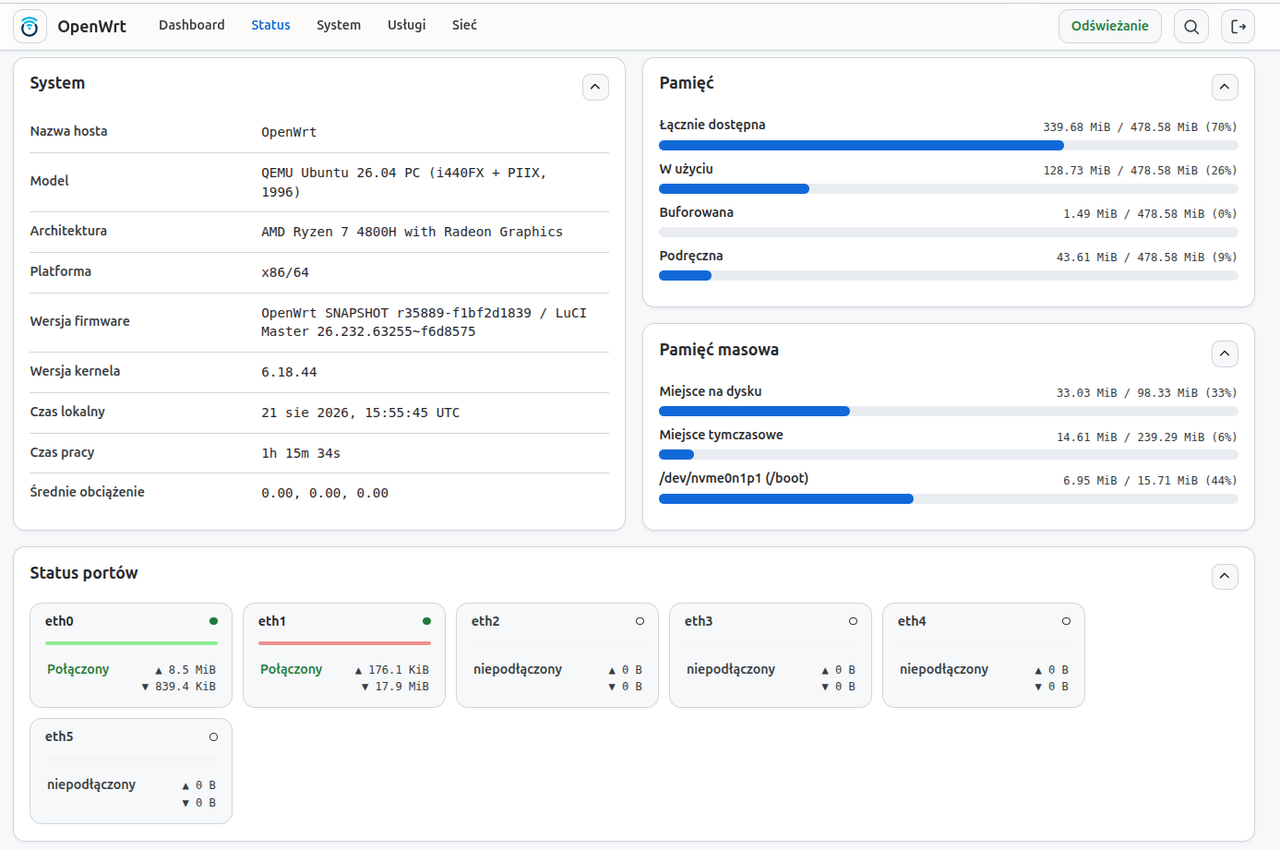Viewport: 1280px width, 850px height.
Task: Click the logout arrow icon
Action: [x=1238, y=27]
